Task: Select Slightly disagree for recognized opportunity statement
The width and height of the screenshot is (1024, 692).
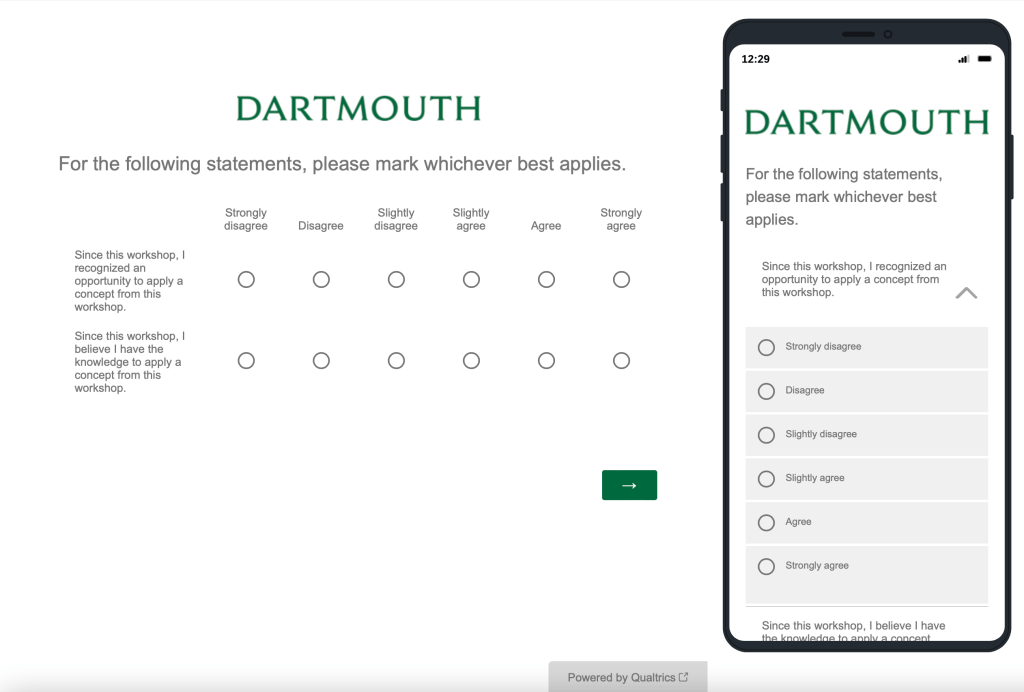Action: pyautogui.click(x=396, y=280)
